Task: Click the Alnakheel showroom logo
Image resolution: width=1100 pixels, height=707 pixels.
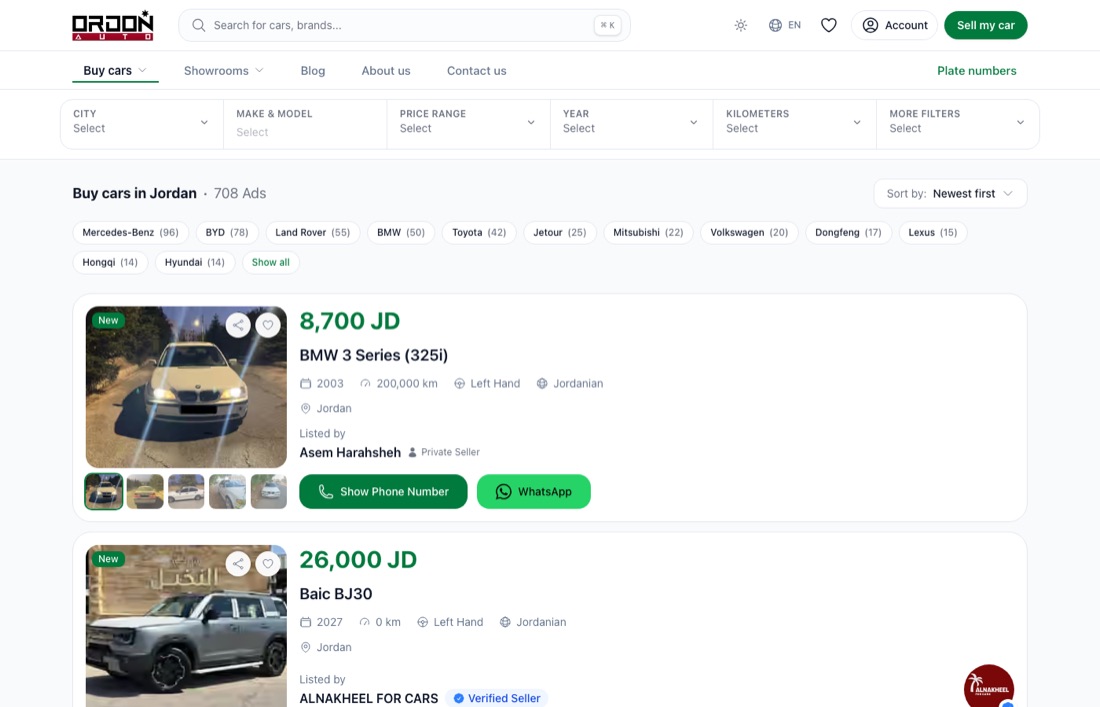Action: 989,685
